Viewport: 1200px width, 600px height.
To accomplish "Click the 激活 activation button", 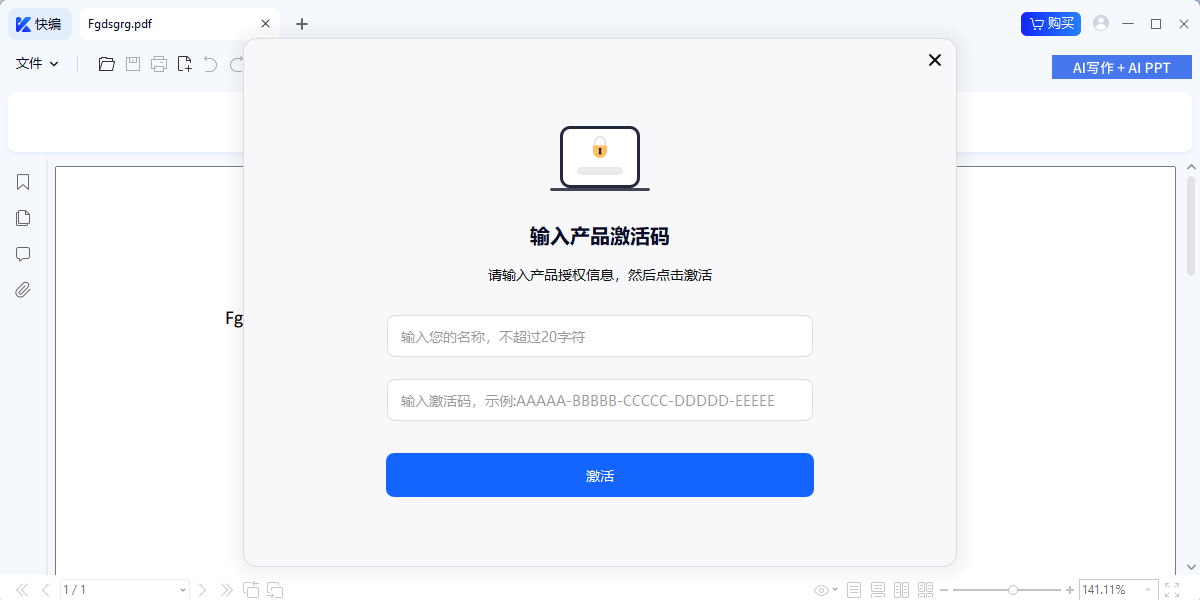I will (x=599, y=475).
